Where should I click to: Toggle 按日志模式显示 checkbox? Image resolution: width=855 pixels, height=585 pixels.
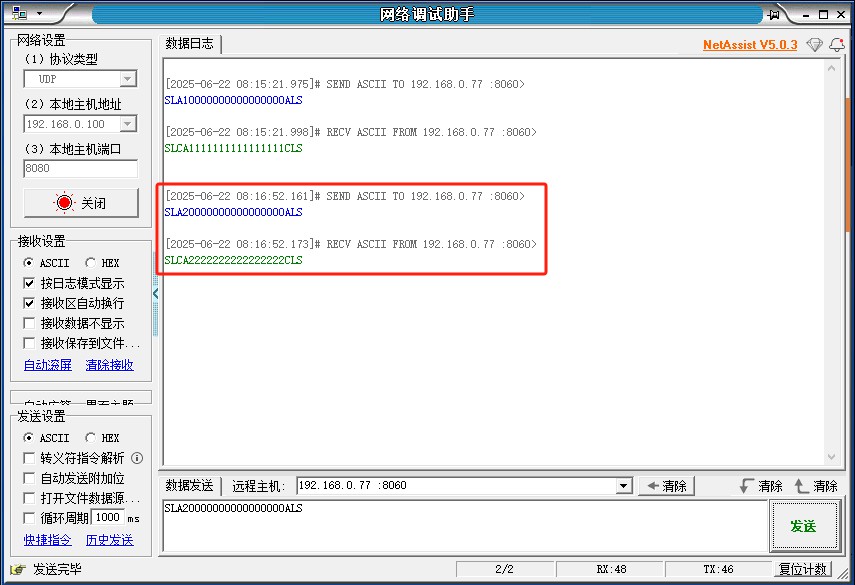click(29, 284)
